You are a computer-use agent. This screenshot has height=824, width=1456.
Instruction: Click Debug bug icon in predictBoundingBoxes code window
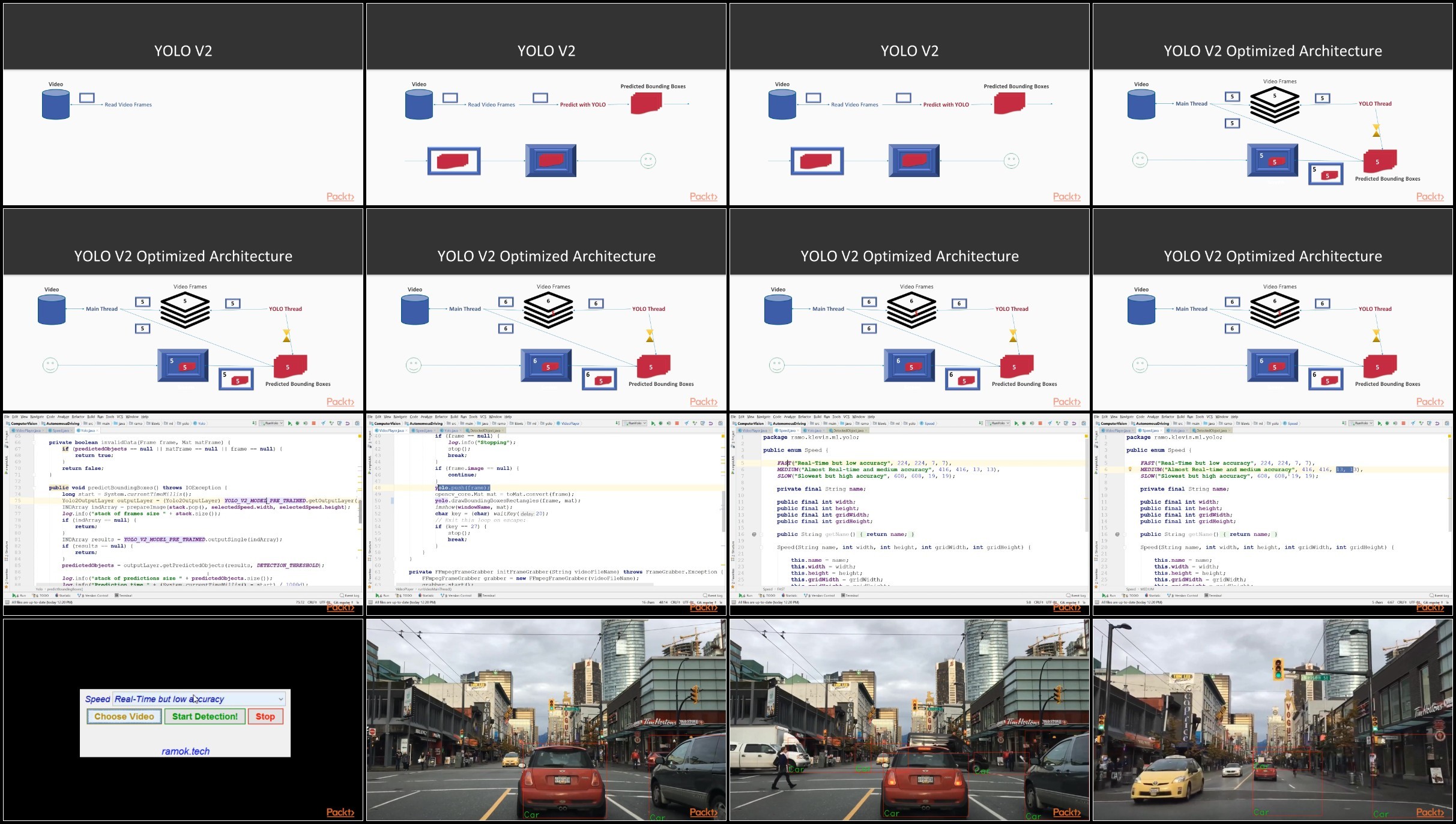(x=297, y=424)
